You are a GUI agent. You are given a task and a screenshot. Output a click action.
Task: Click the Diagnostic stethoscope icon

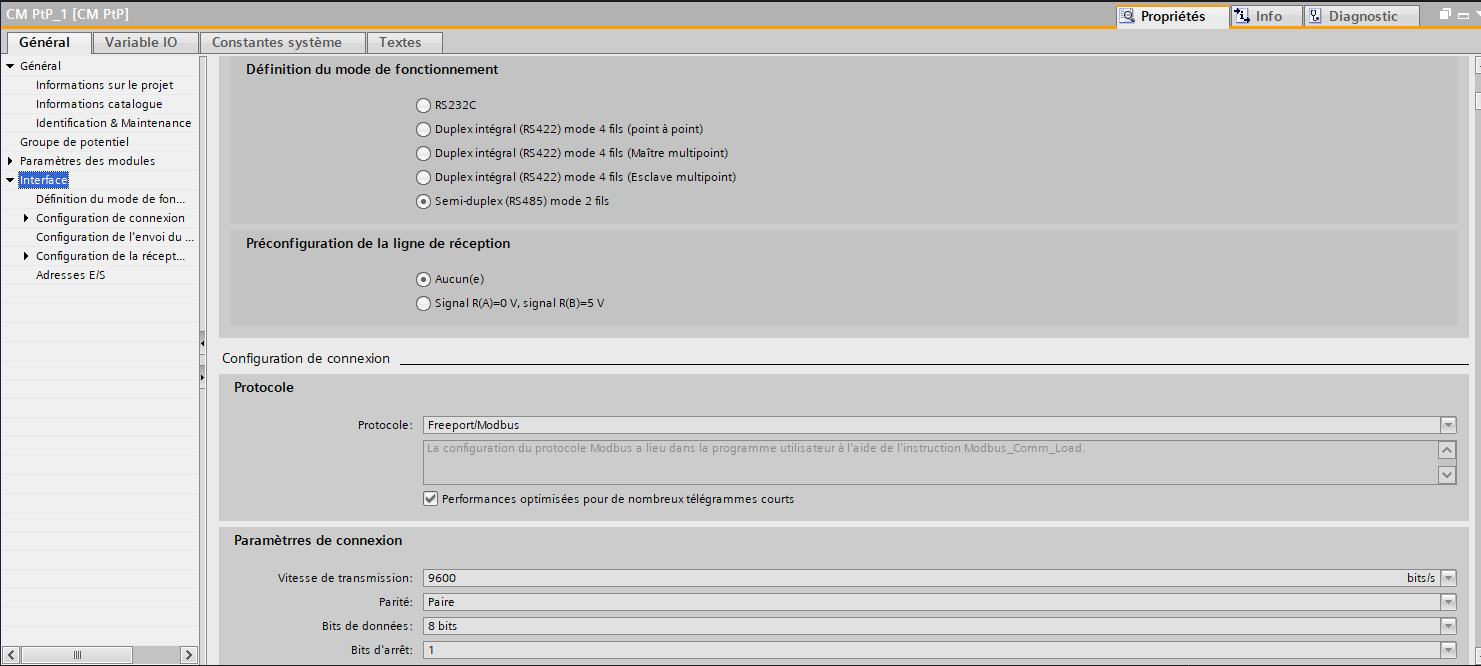pos(1314,16)
